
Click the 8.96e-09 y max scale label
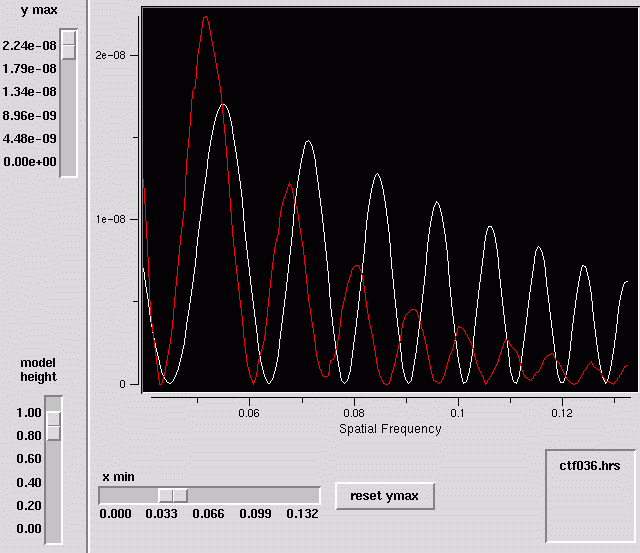(29, 115)
